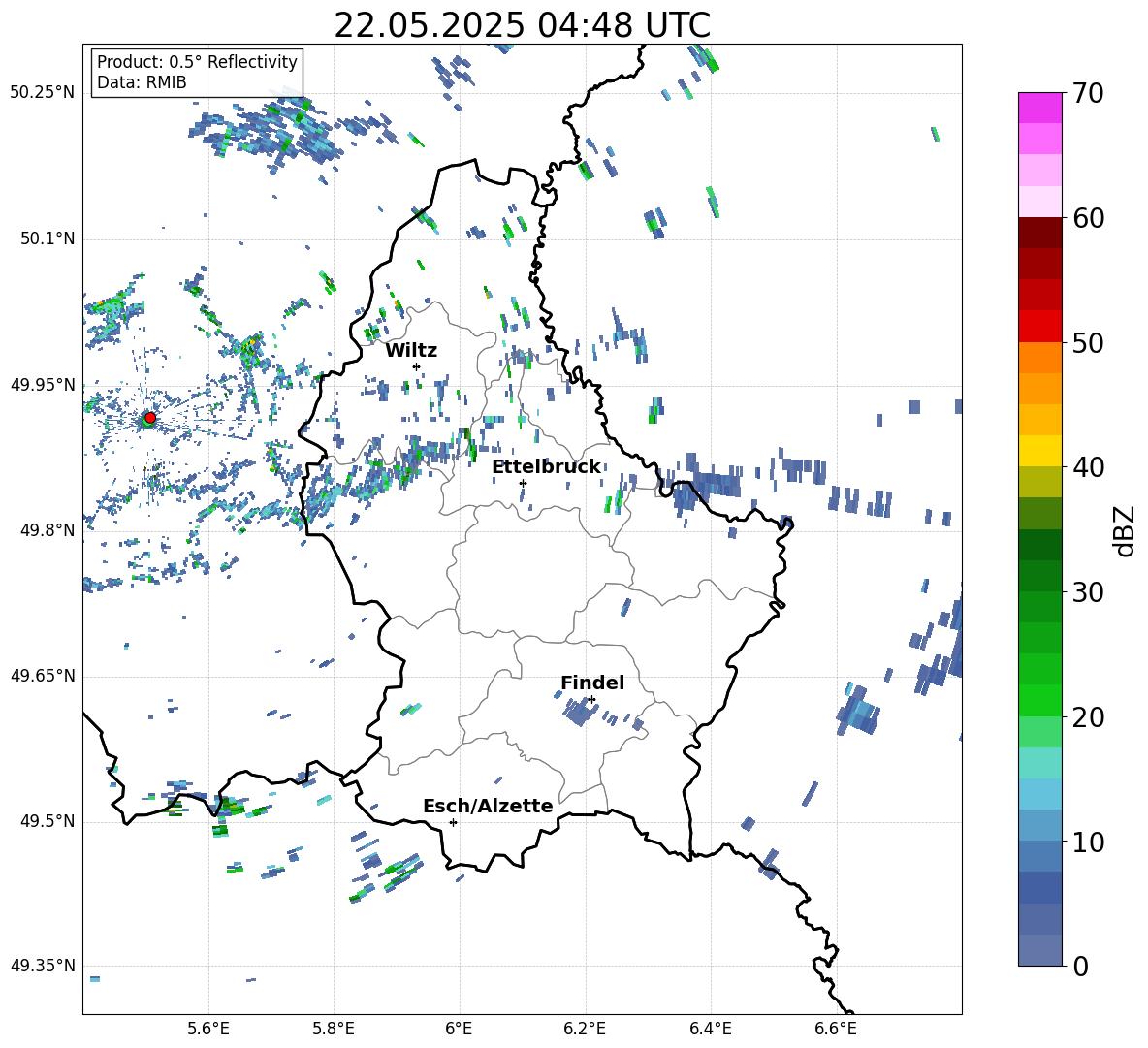Click the red radar location dot

pos(150,417)
